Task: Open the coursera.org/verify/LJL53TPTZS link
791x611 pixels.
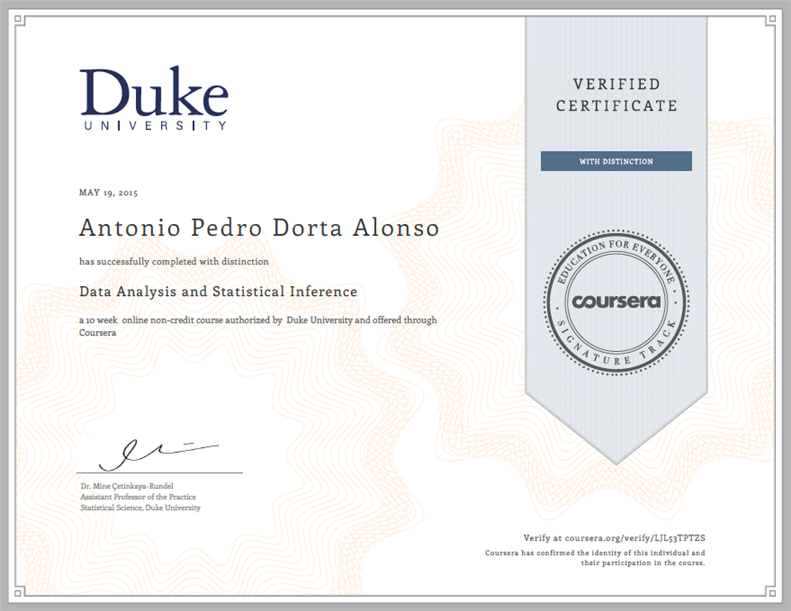Action: [x=635, y=538]
